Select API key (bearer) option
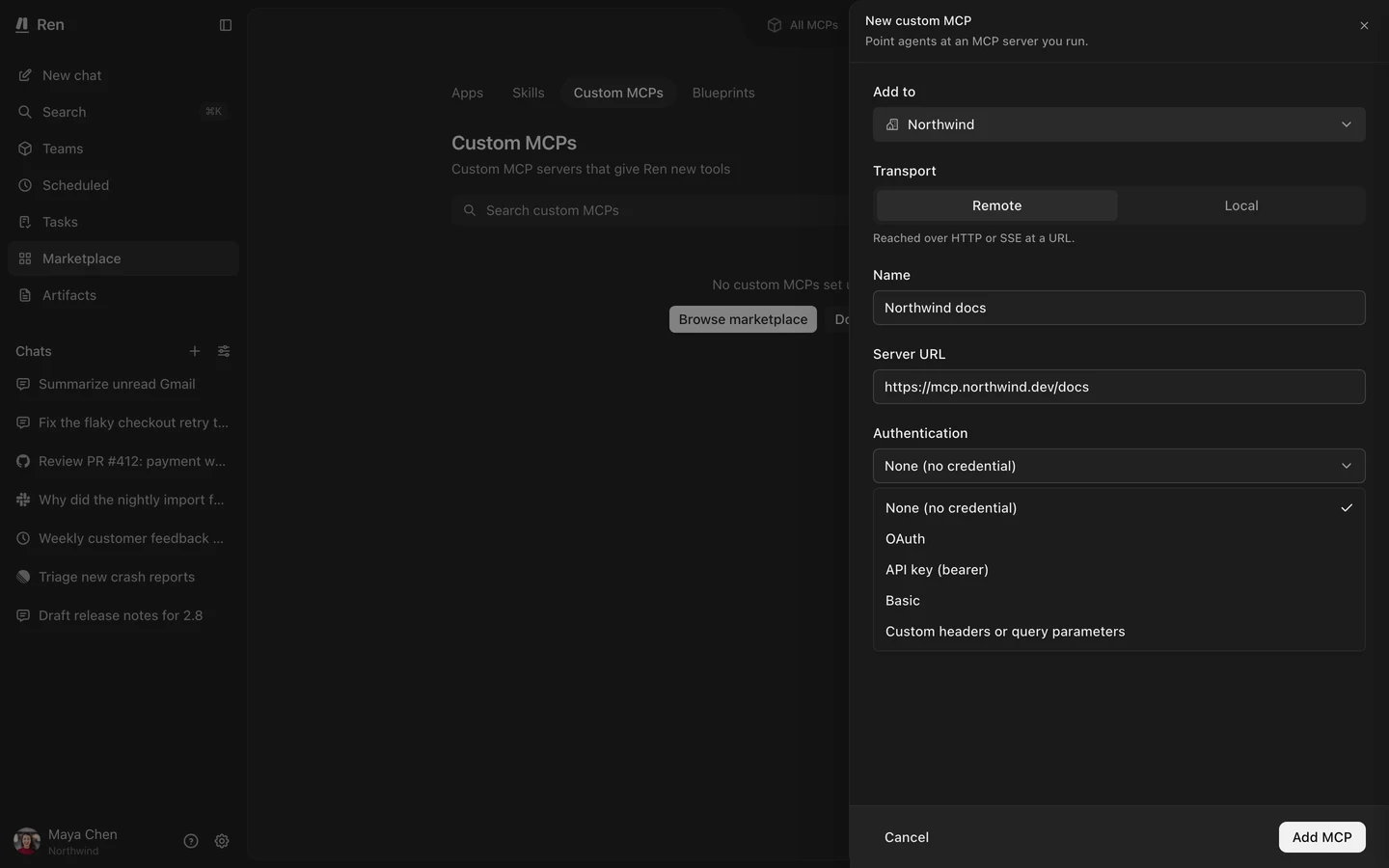Screen dimensions: 1389x868 coord(1119,570)
